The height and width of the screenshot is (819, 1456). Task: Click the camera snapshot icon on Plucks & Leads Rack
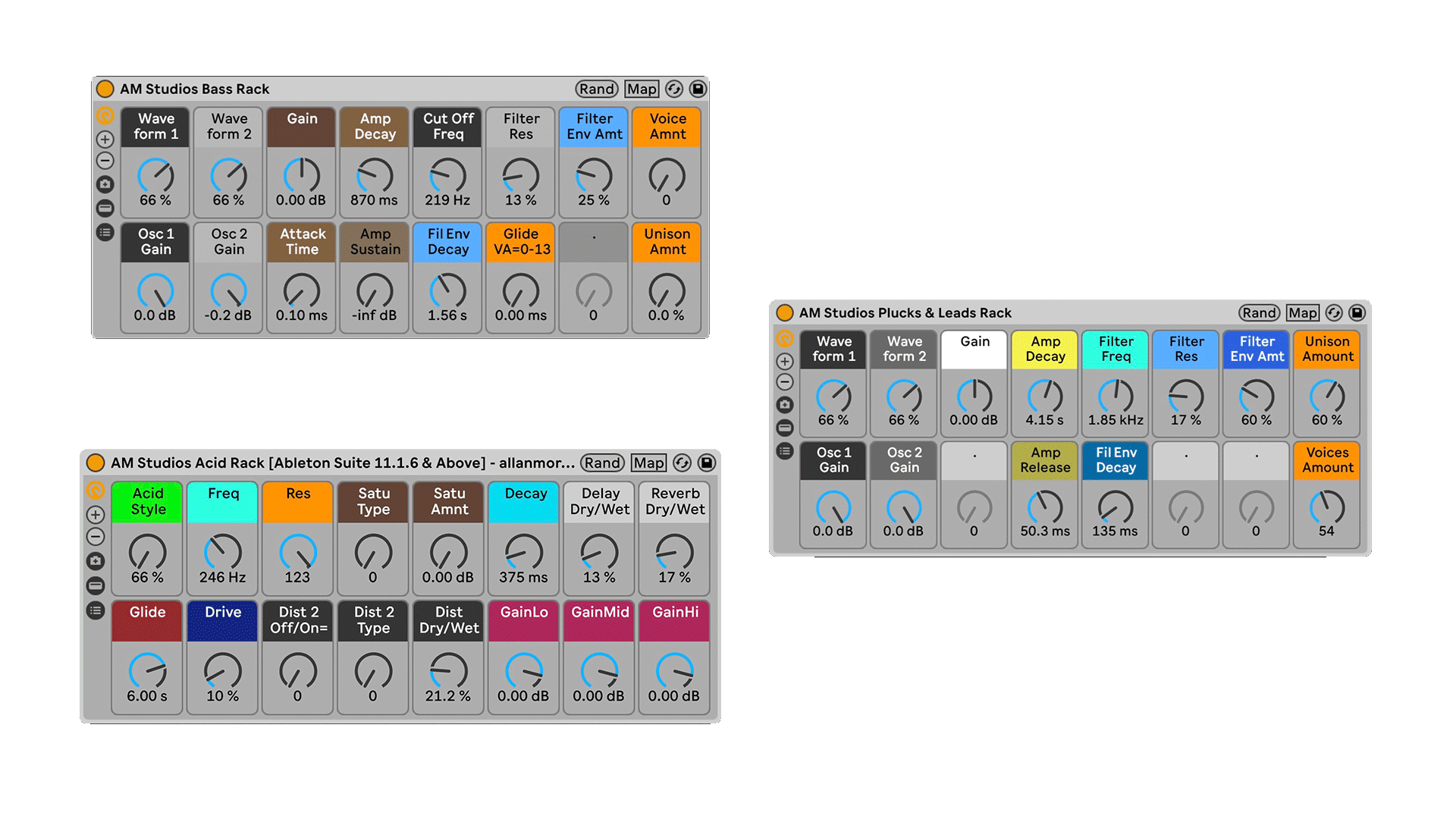pyautogui.click(x=785, y=404)
